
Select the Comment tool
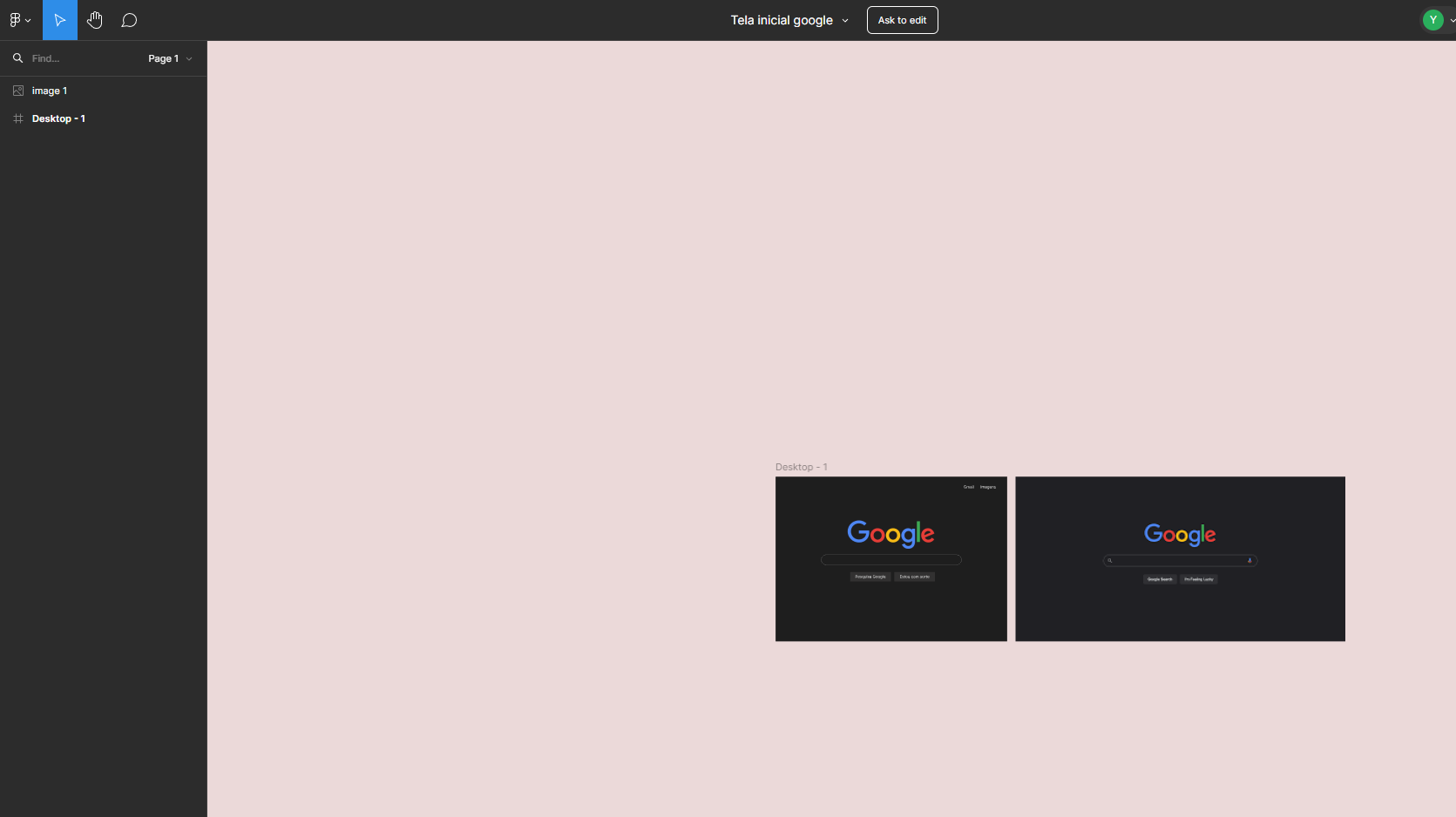[129, 20]
